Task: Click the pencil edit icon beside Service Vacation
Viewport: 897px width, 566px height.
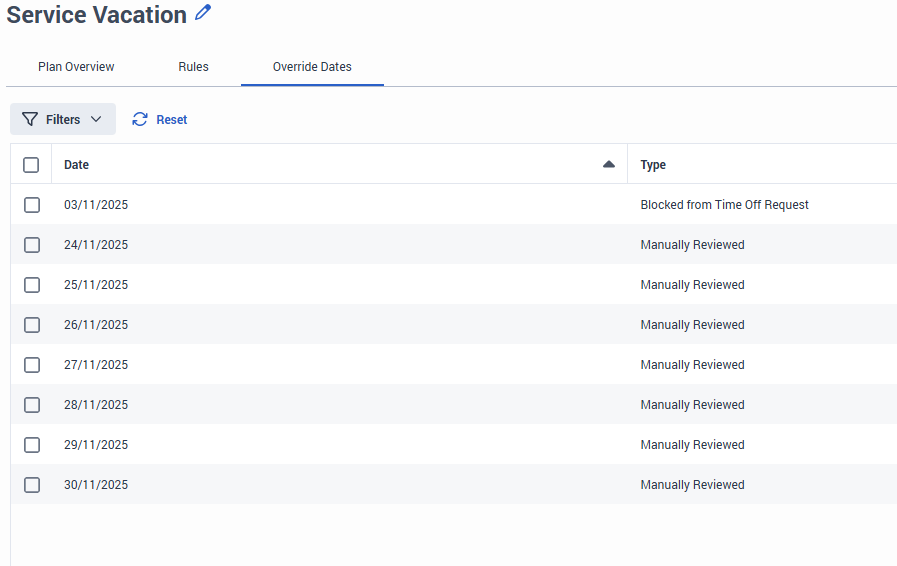Action: coord(204,13)
